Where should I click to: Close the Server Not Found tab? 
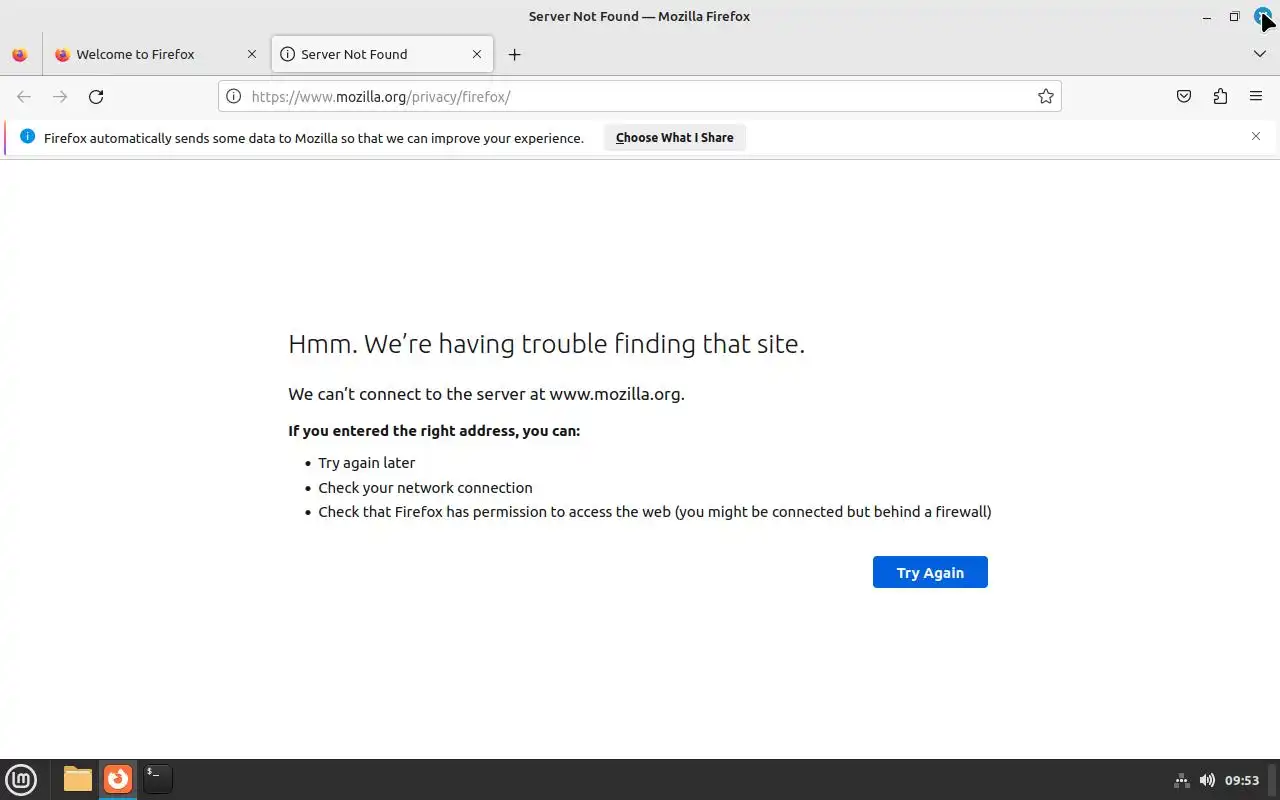tap(477, 54)
